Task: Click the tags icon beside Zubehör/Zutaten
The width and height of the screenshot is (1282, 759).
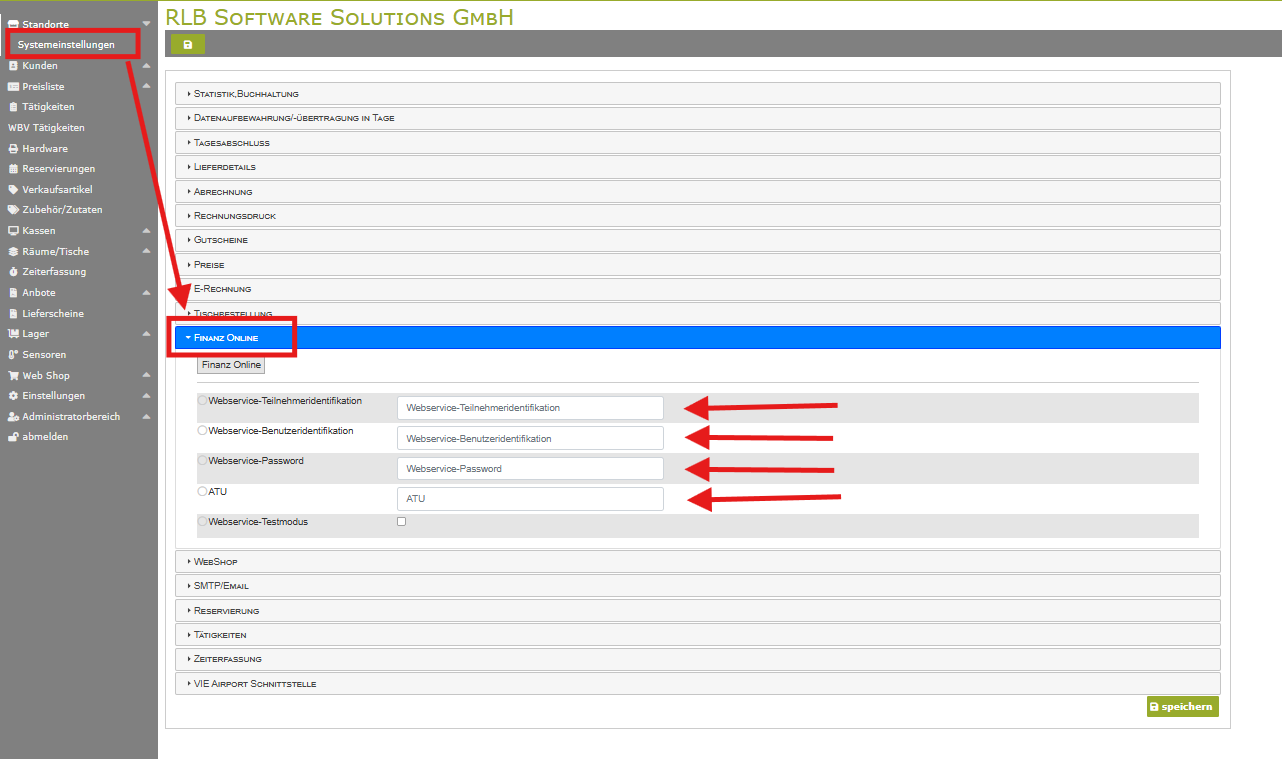Action: tap(13, 210)
